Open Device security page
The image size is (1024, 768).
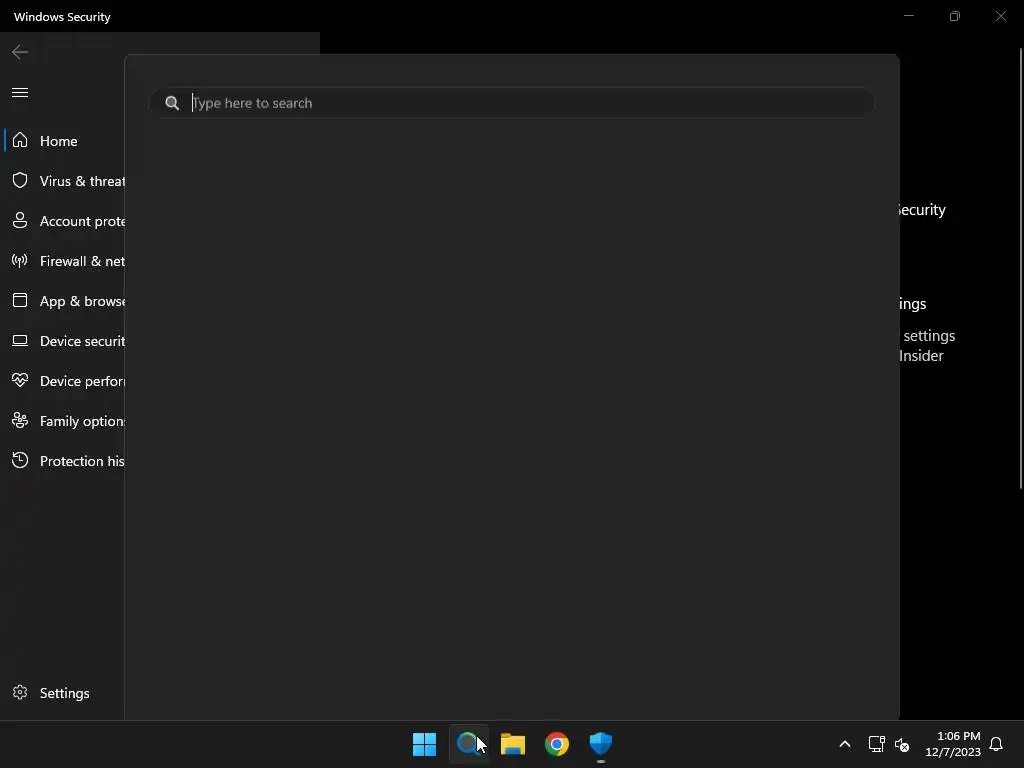[64, 340]
